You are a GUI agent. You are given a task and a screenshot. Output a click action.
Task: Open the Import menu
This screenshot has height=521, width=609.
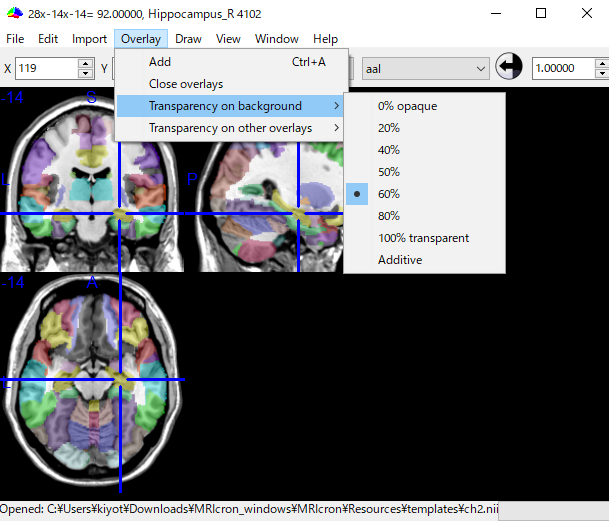click(x=89, y=39)
